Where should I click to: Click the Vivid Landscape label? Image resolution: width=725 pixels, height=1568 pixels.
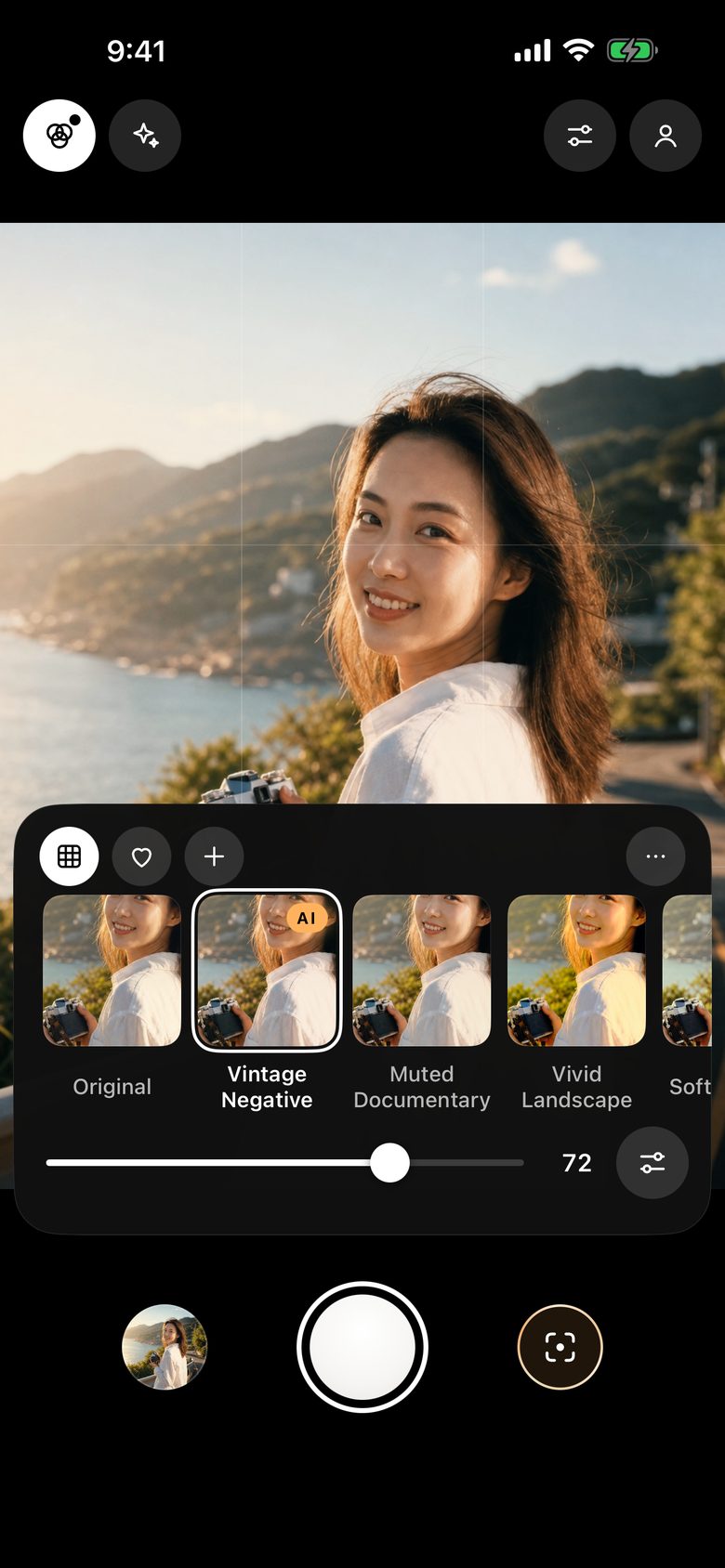tap(576, 1087)
